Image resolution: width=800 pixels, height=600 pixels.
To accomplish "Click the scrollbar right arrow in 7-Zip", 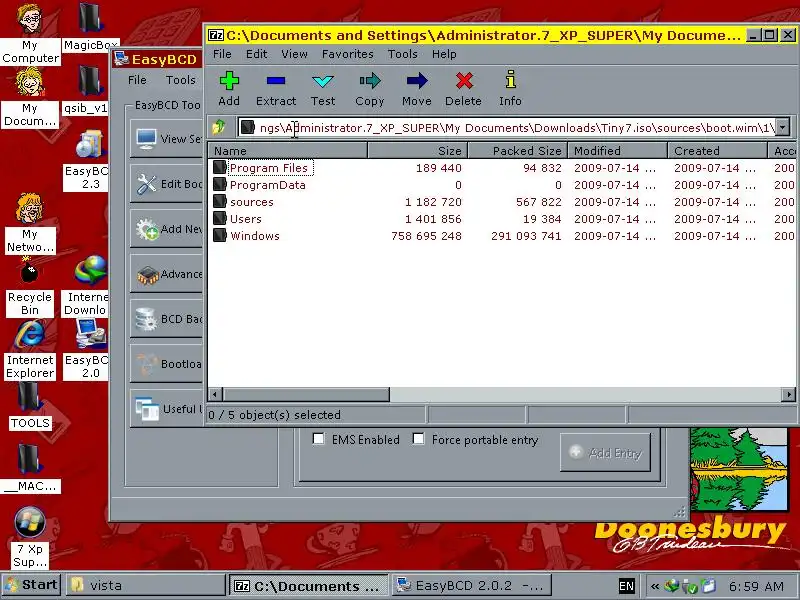I will pos(789,394).
